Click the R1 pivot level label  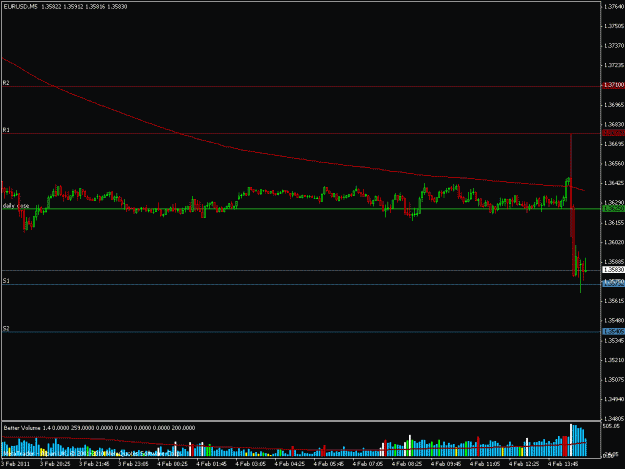click(x=6, y=130)
